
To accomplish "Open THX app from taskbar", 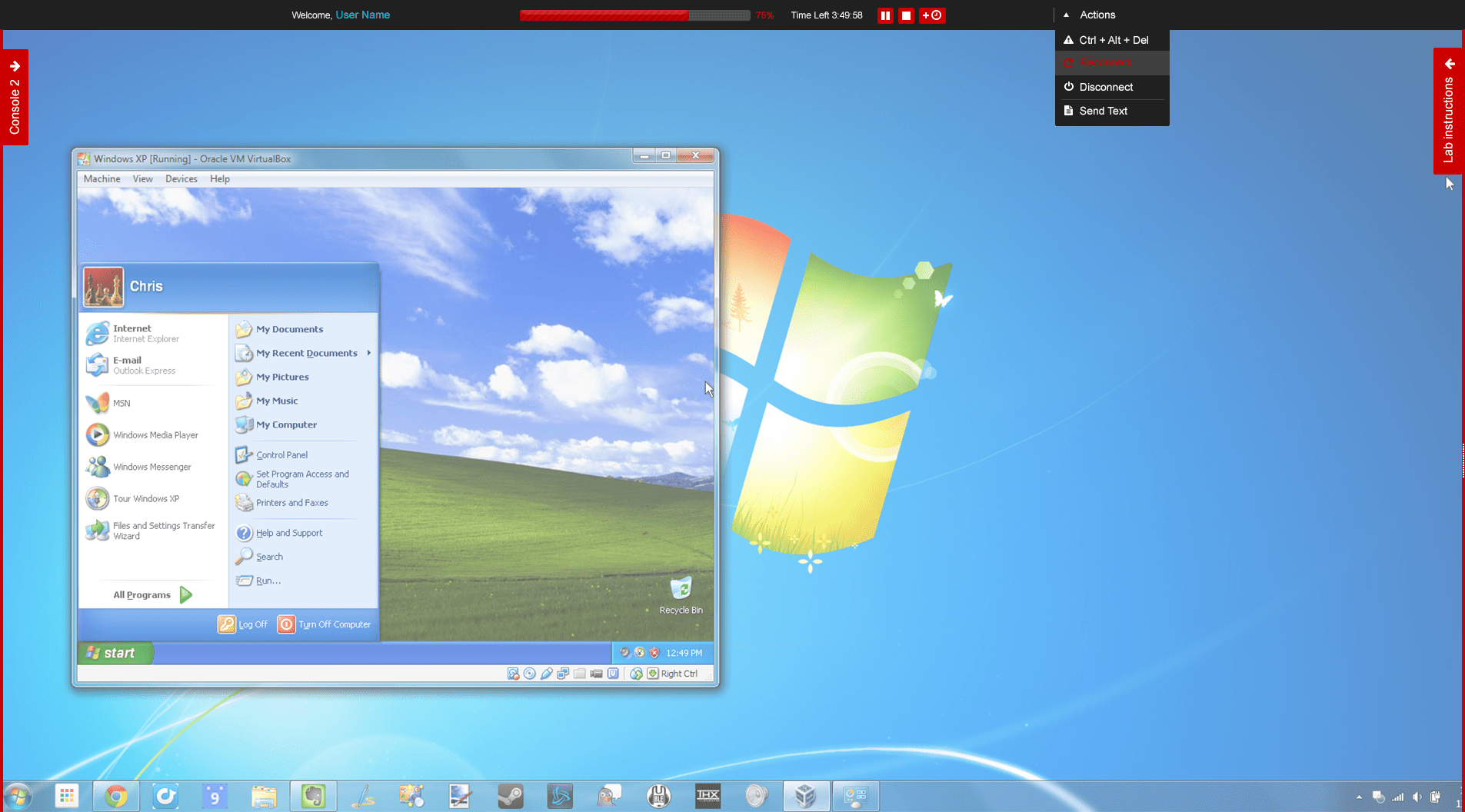I will point(708,796).
